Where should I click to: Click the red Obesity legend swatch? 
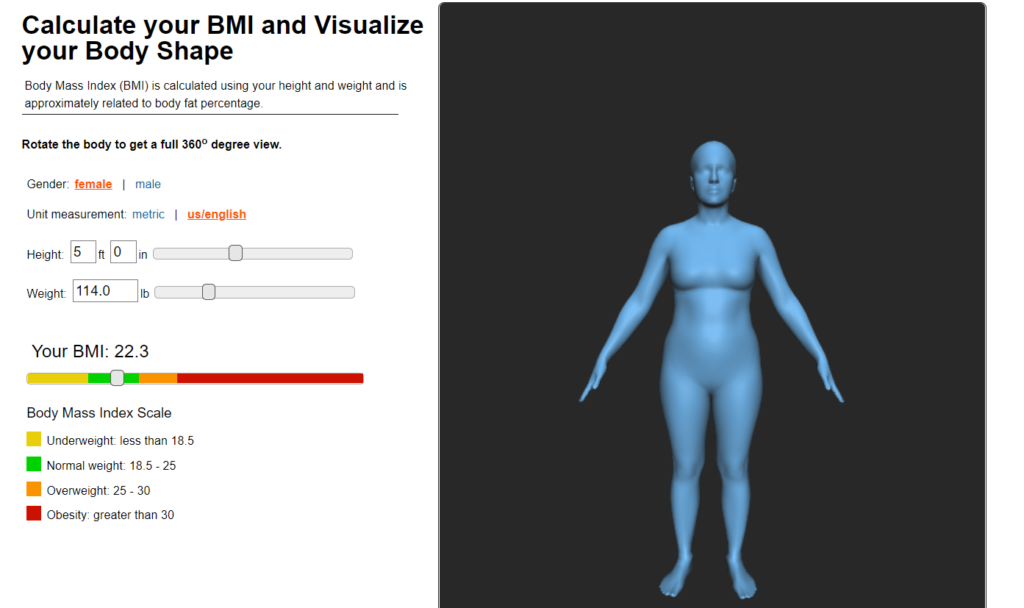click(34, 514)
